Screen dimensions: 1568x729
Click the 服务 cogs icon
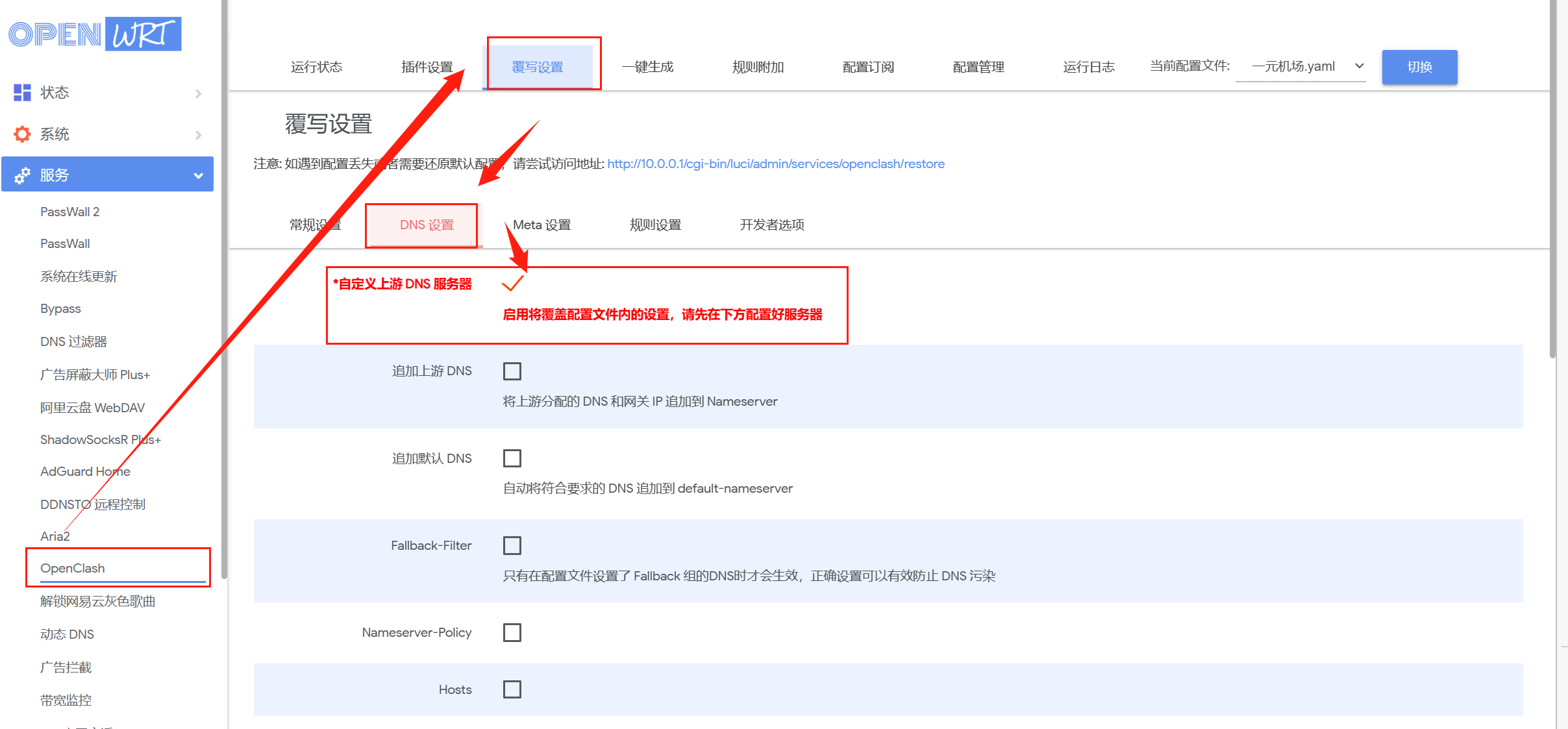point(22,175)
